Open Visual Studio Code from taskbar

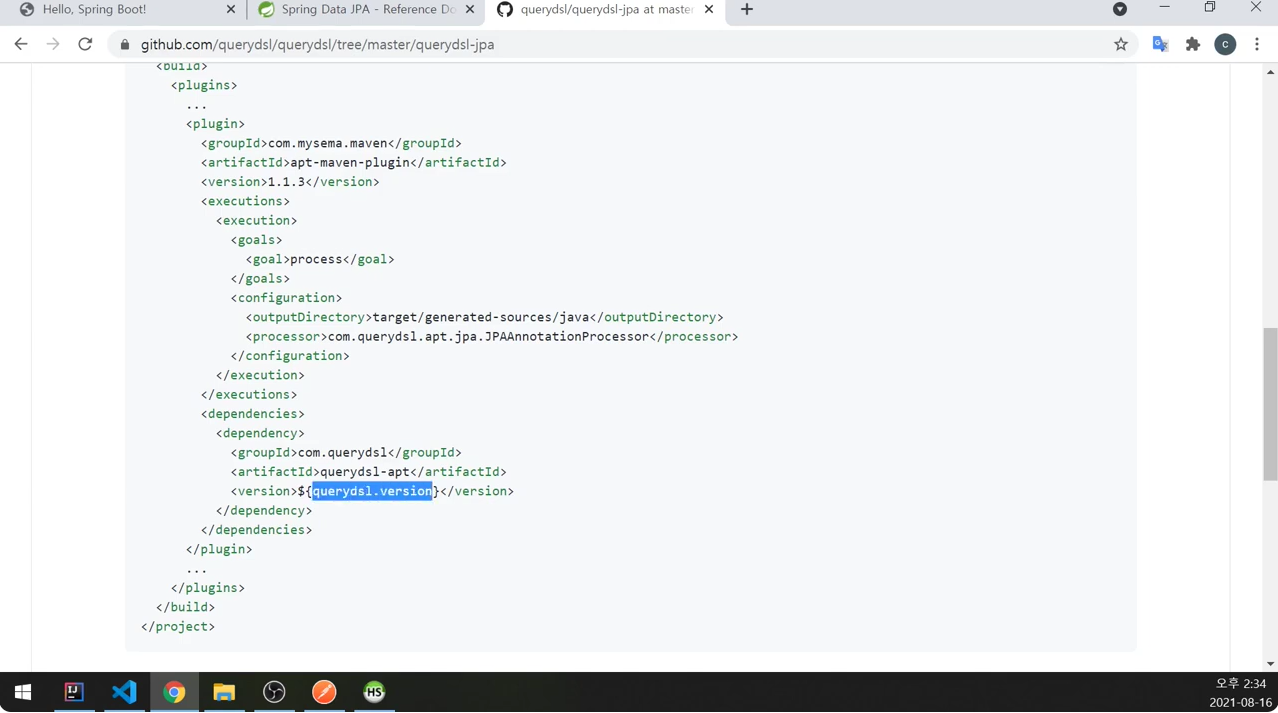point(124,692)
